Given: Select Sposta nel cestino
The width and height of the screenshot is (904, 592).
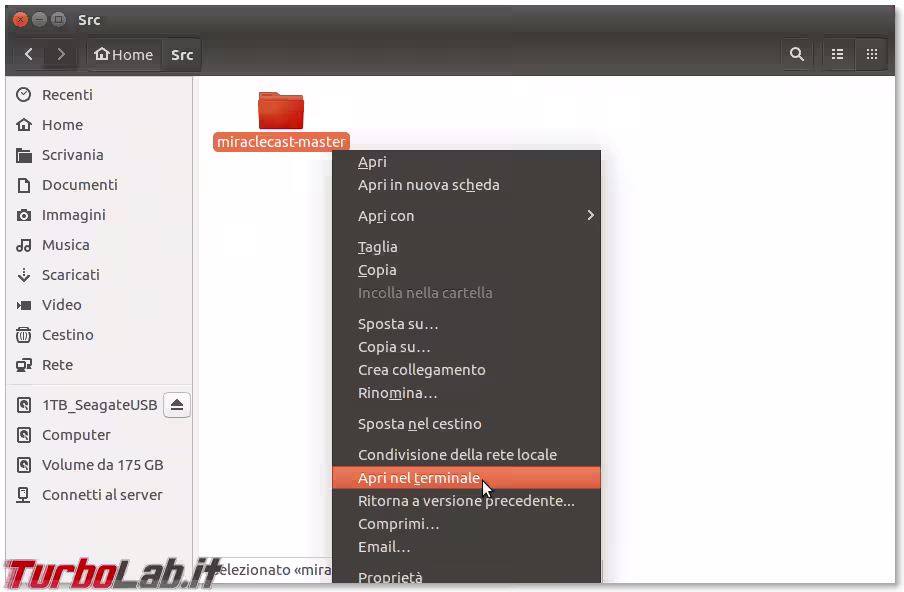Looking at the screenshot, I should pyautogui.click(x=466, y=424).
